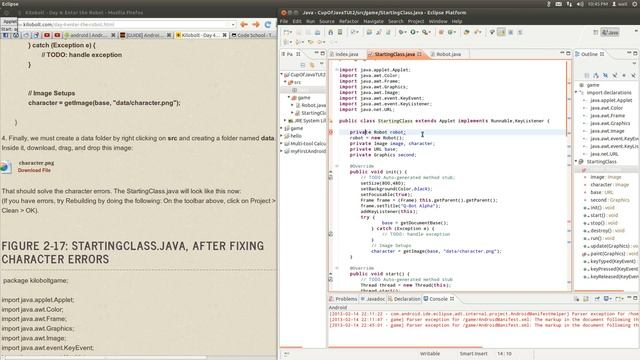The width and height of the screenshot is (640, 360).
Task: Open the Refactor menu
Action: point(349,21)
